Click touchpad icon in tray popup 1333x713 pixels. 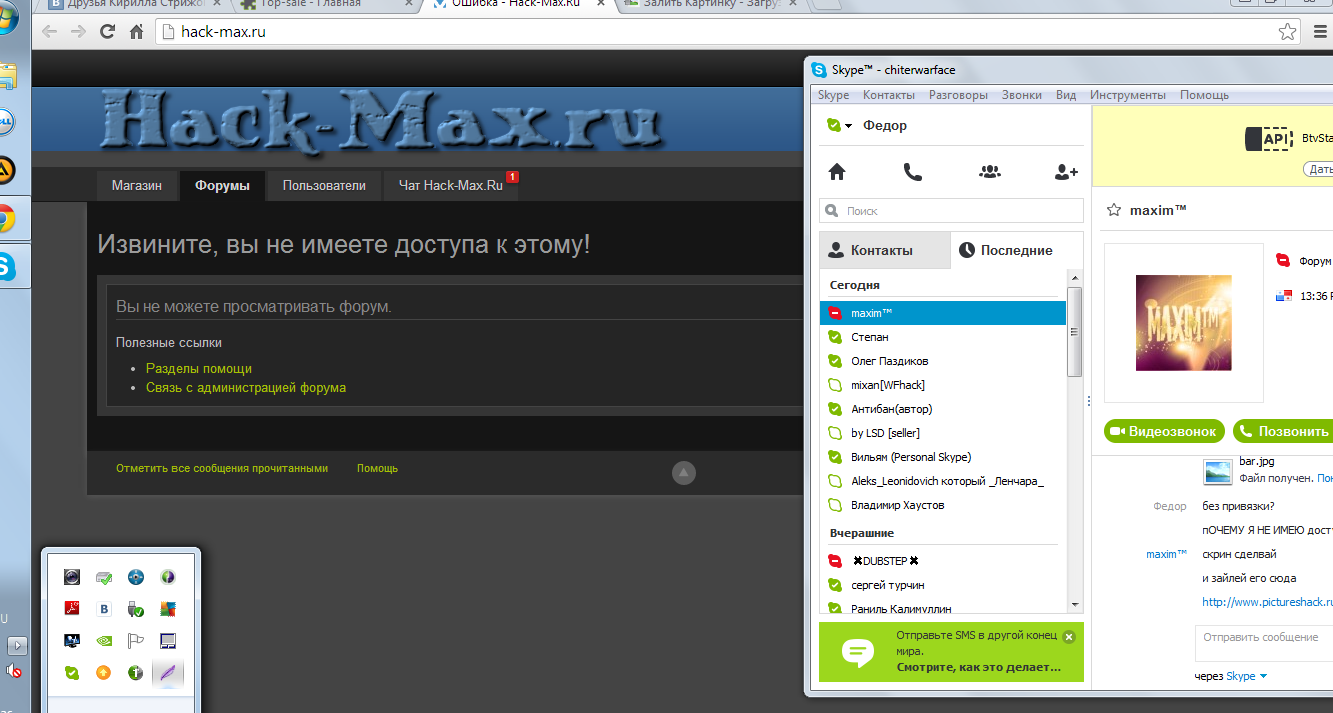168,640
